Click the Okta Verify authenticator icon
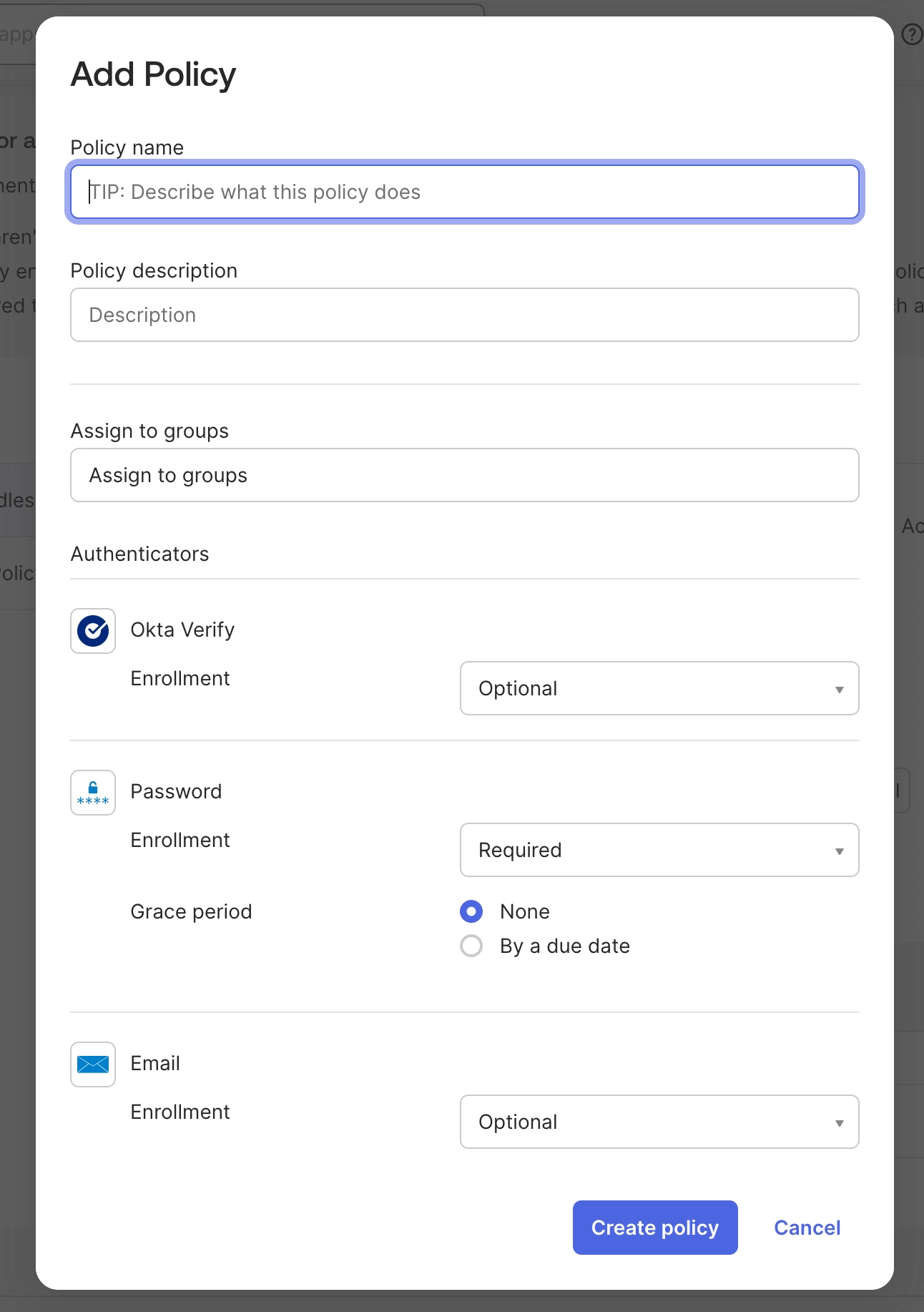 pos(93,631)
